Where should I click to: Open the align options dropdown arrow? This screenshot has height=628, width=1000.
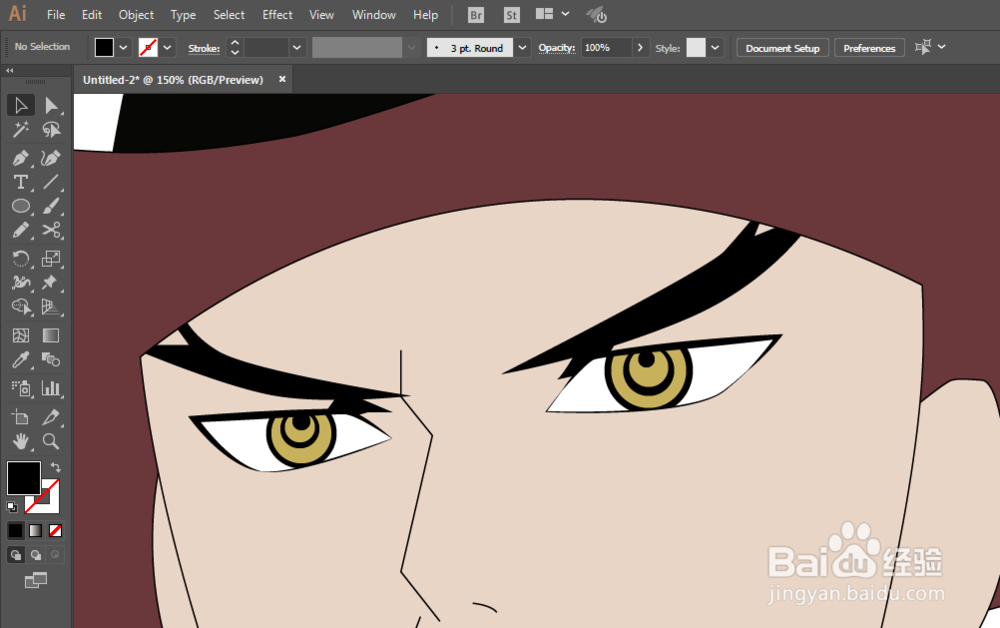(941, 47)
